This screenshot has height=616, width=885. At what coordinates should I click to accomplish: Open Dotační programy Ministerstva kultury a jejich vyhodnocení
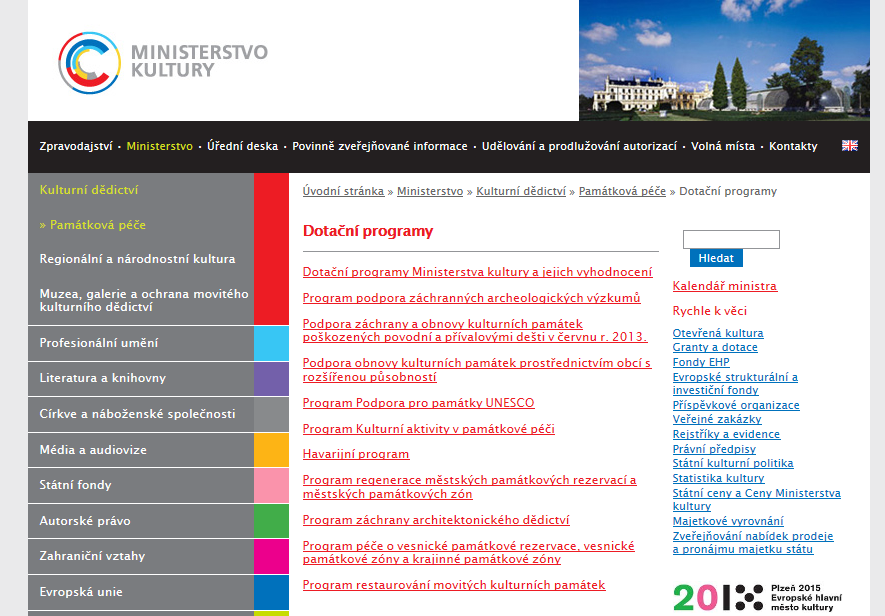[x=477, y=272]
